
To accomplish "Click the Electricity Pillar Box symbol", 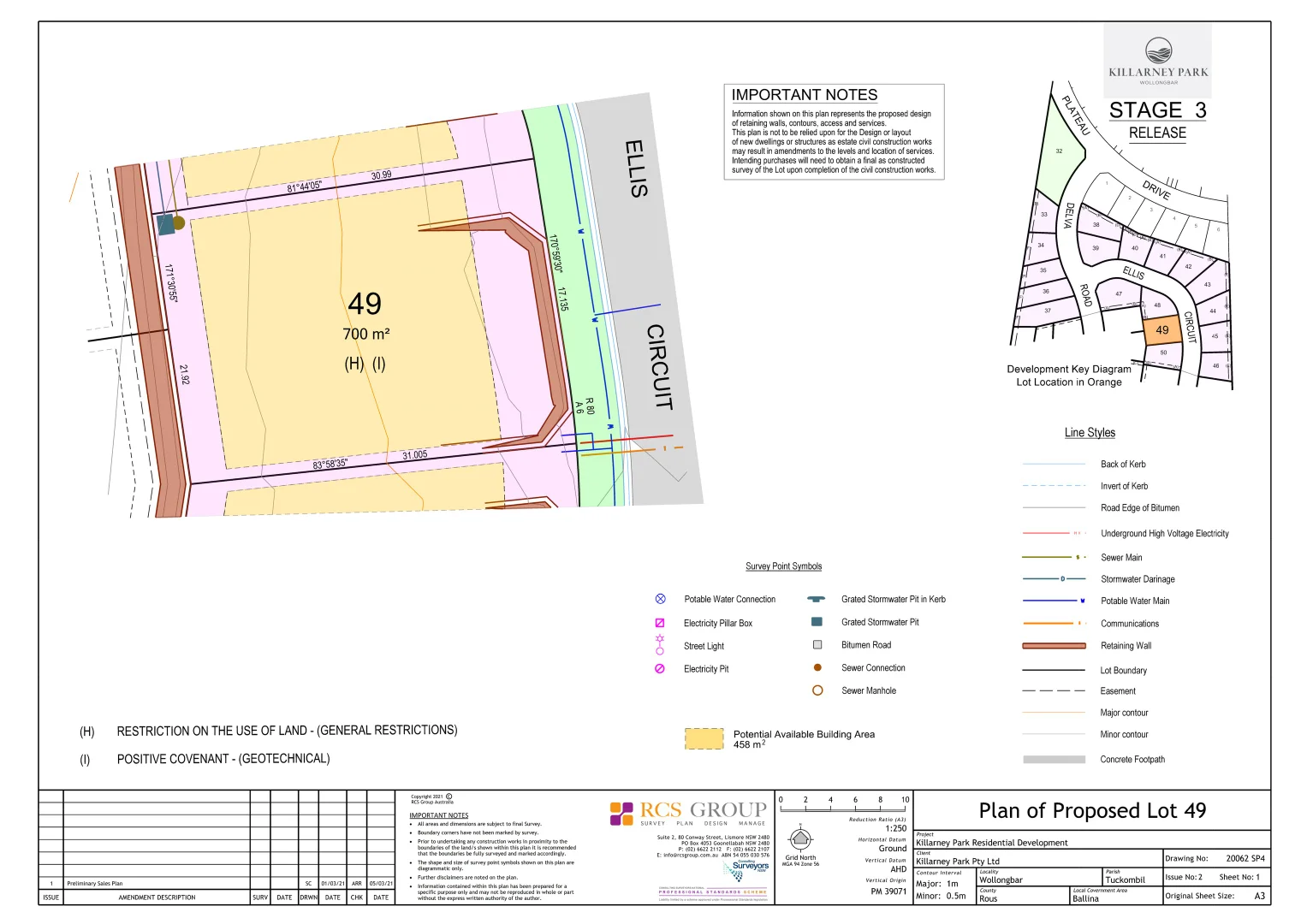I will pyautogui.click(x=660, y=622).
